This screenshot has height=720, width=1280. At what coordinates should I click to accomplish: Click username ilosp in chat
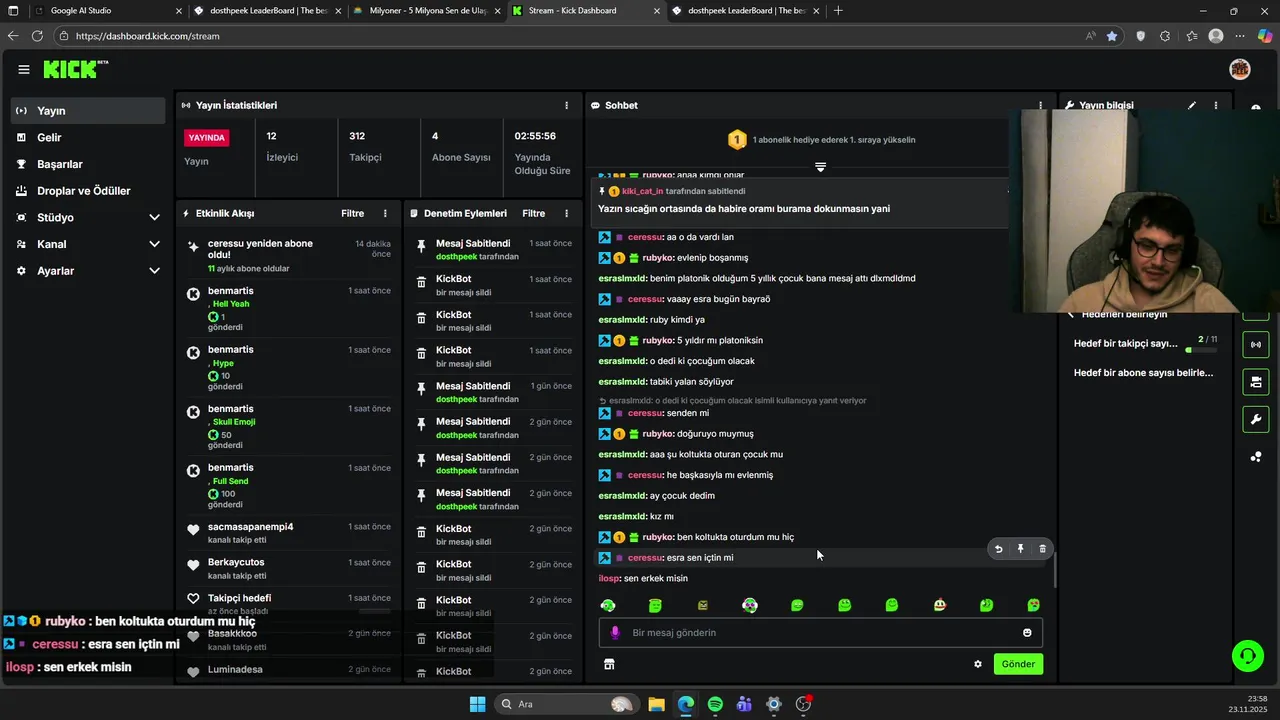[608, 578]
